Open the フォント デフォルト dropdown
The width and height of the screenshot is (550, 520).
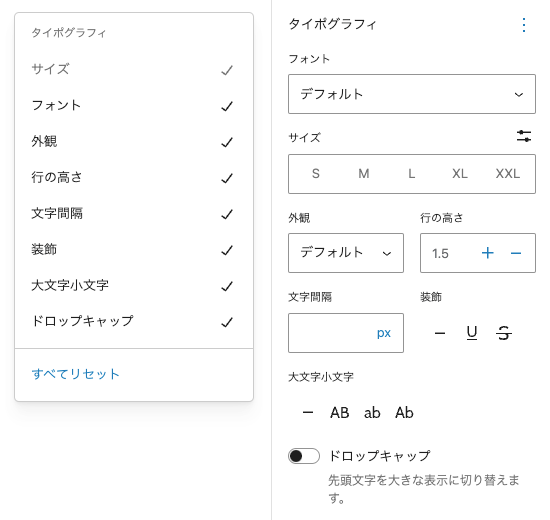412,94
